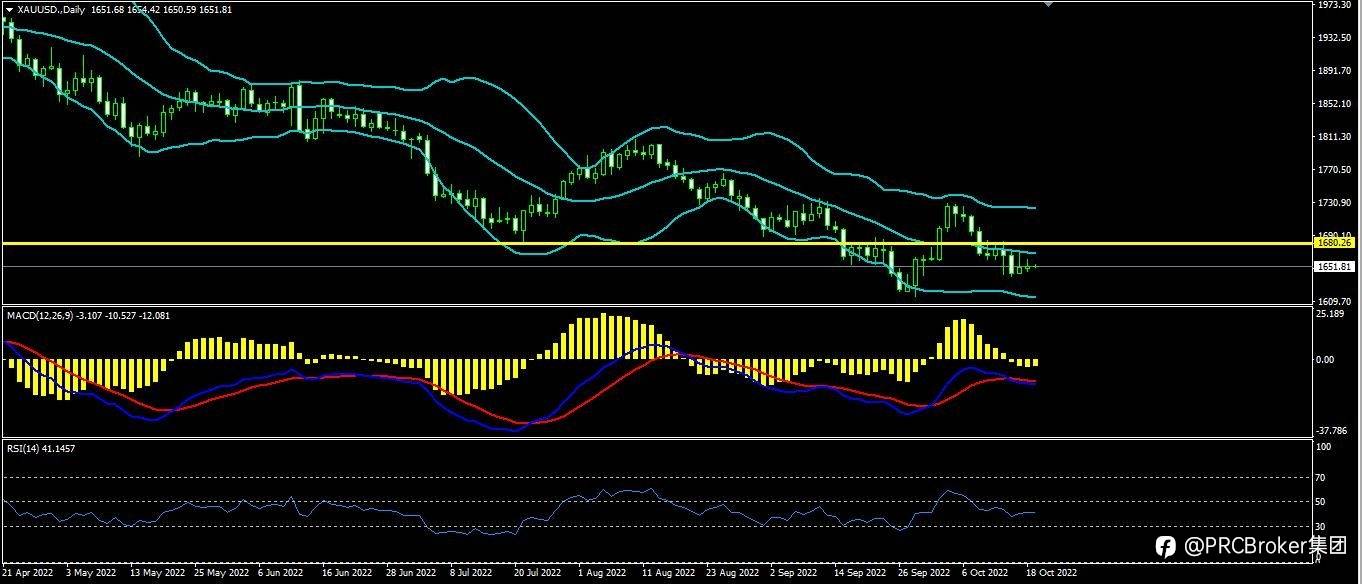The width and height of the screenshot is (1362, 584).
Task: Click the MACD(12,26,9) indicator label
Action: click(39, 315)
